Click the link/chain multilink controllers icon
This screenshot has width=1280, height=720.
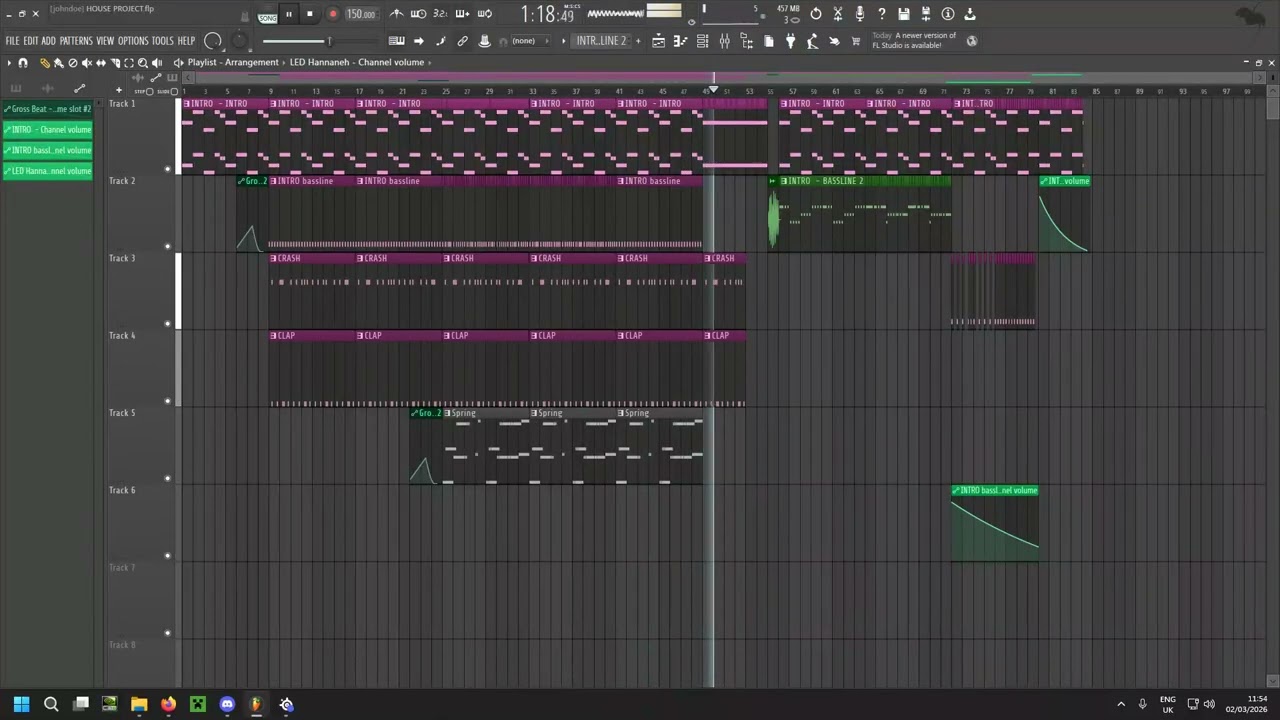[x=462, y=41]
